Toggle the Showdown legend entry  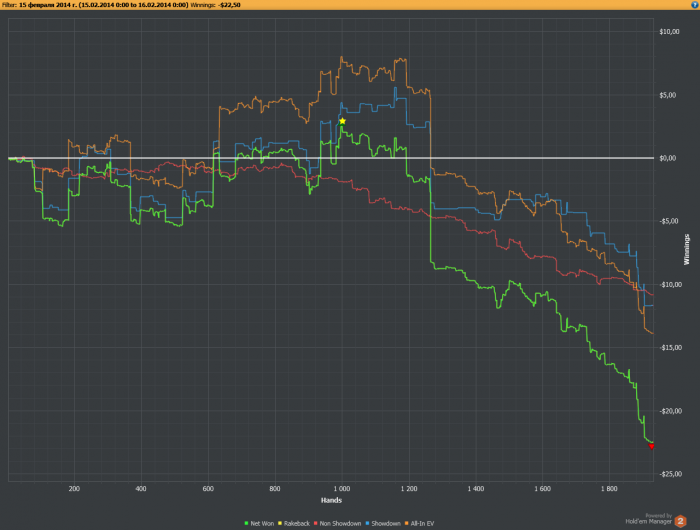point(383,523)
